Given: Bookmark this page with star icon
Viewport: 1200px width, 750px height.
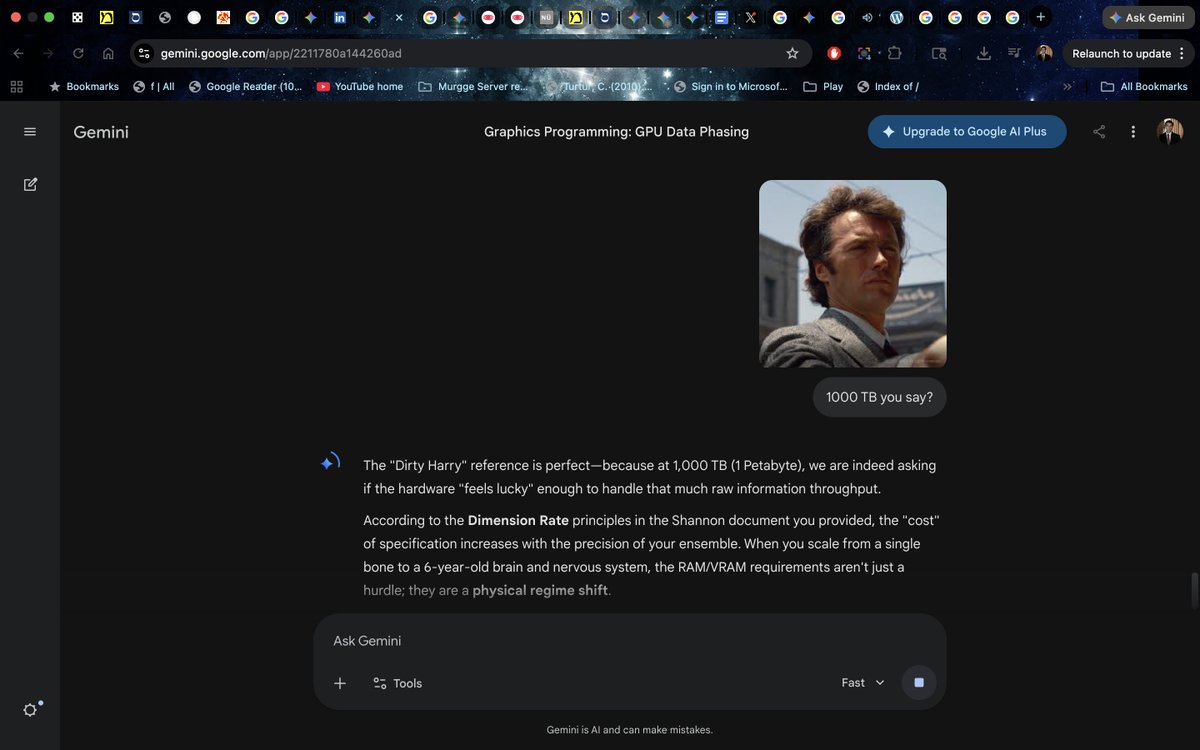Looking at the screenshot, I should tap(792, 53).
